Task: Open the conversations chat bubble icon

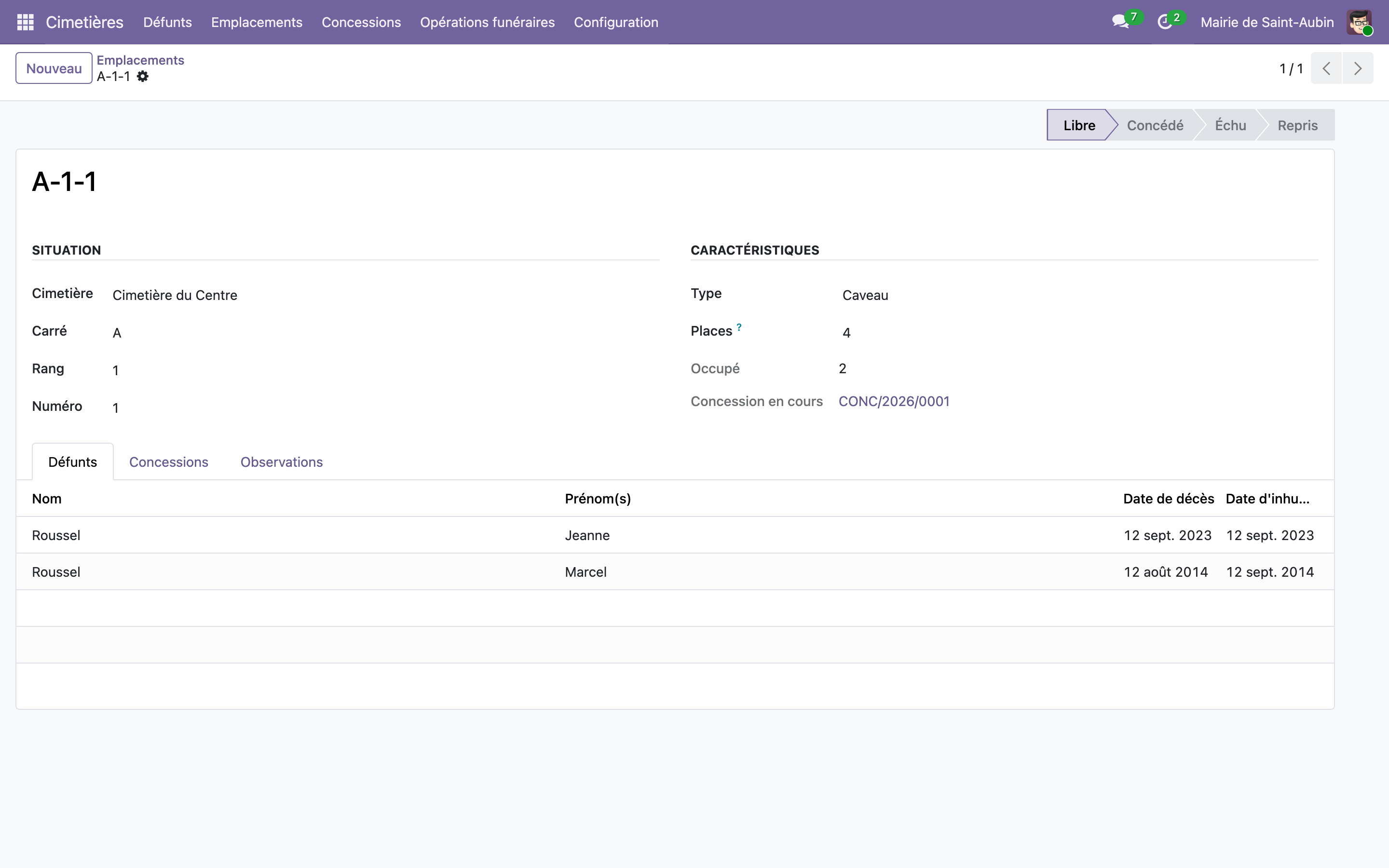Action: pos(1120,22)
